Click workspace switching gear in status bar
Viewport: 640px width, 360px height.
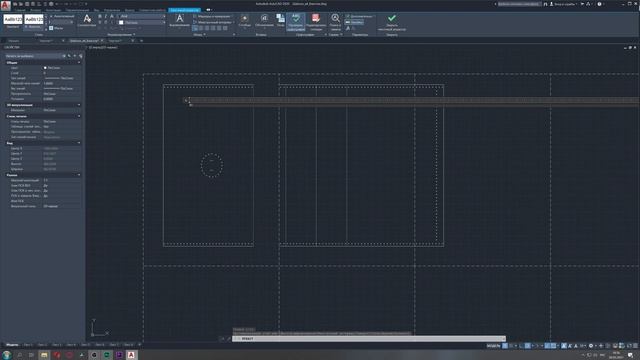(591, 346)
